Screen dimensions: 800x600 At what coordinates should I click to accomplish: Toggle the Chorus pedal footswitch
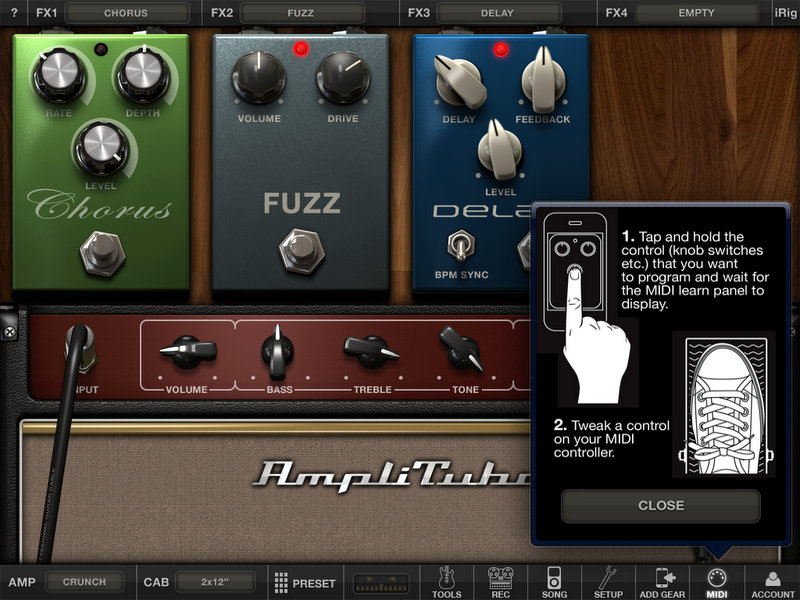point(102,254)
